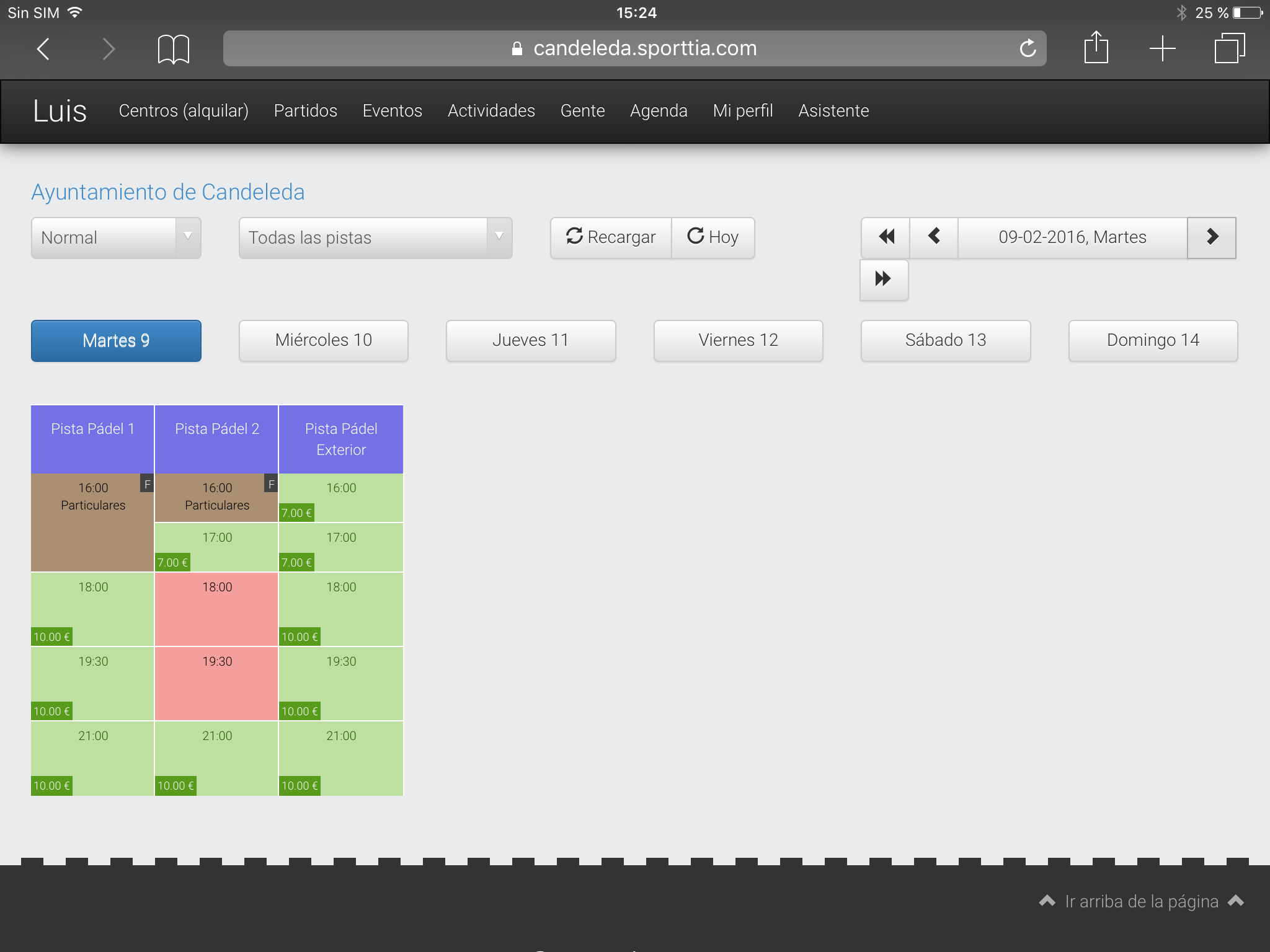Open Centros (alquilar) menu item
Screen dimensions: 1270x952
tap(184, 111)
